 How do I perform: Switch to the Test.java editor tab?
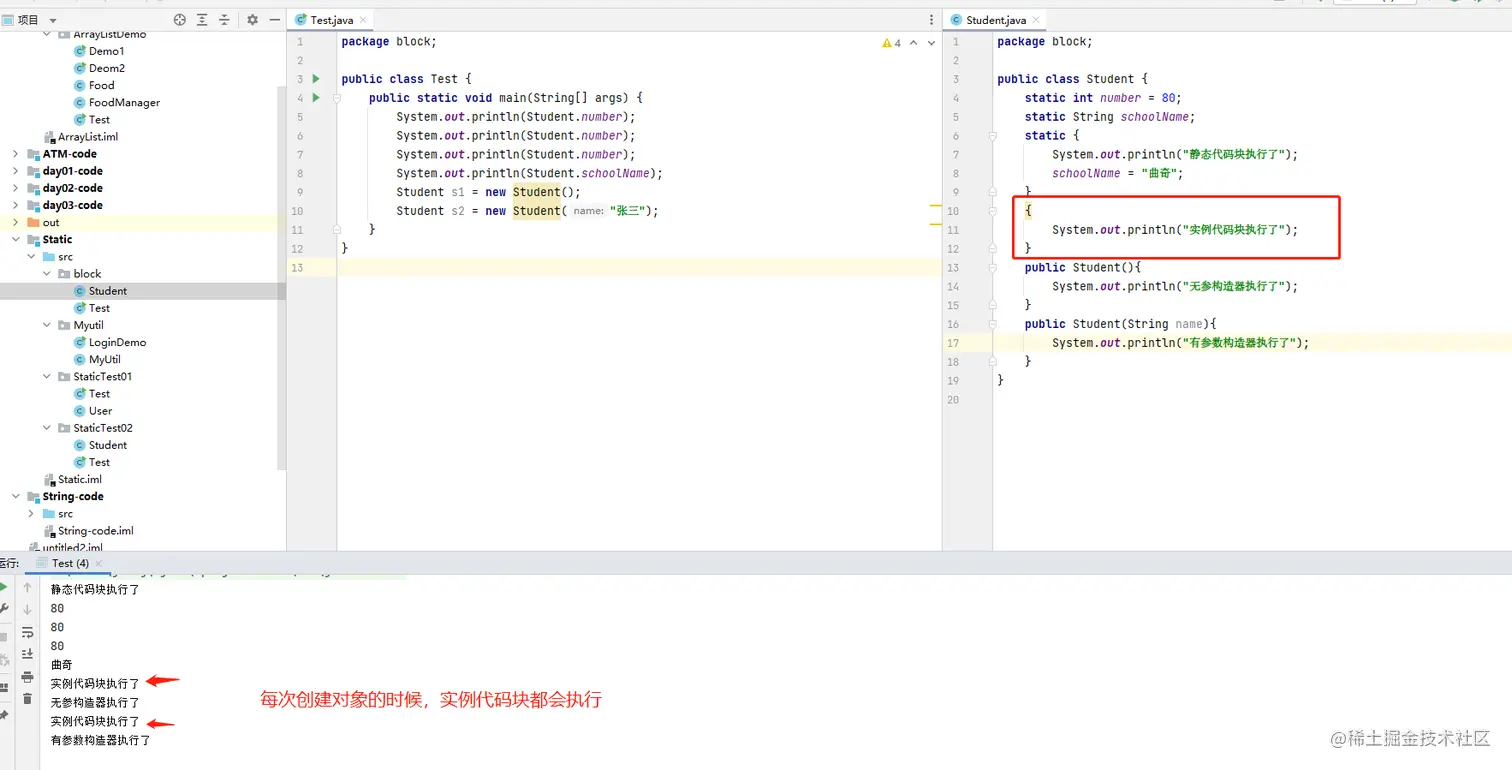pyautogui.click(x=329, y=20)
